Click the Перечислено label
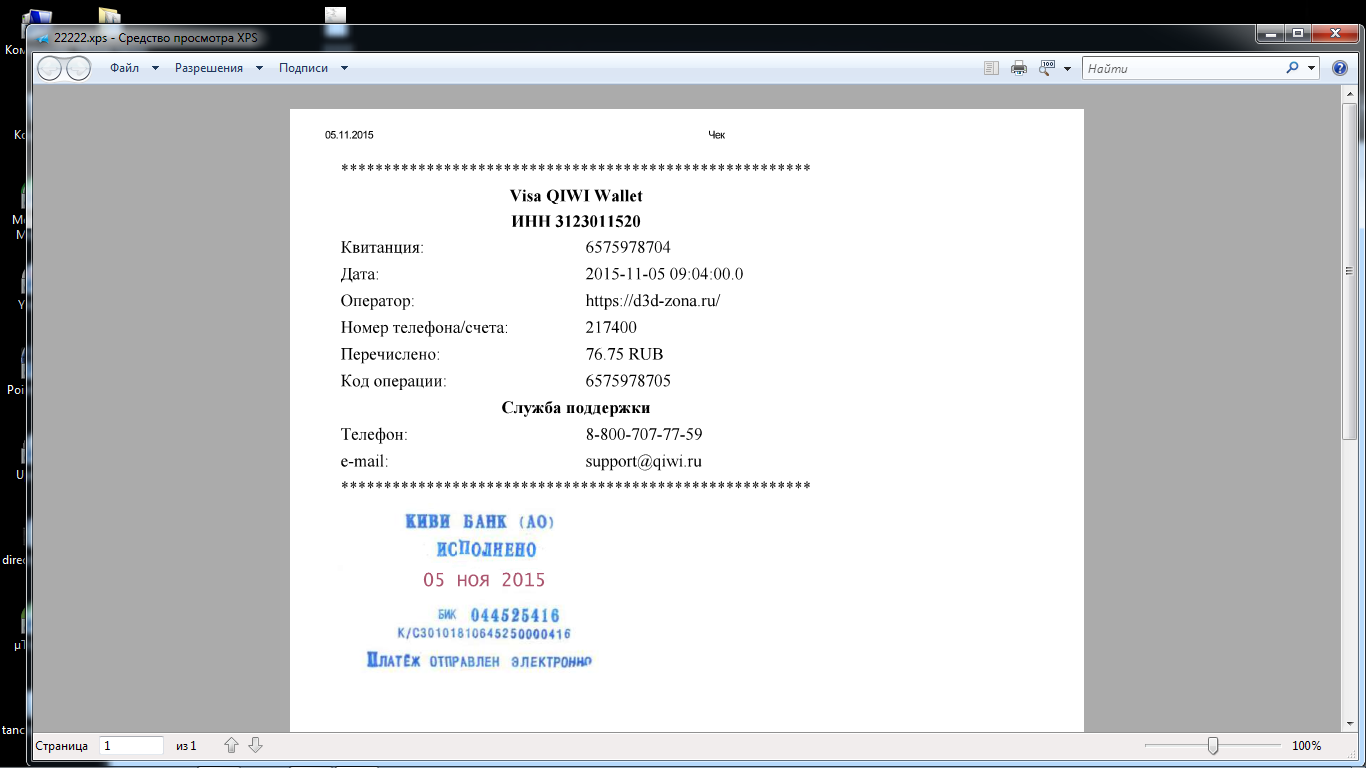This screenshot has height=768, width=1366. point(390,354)
